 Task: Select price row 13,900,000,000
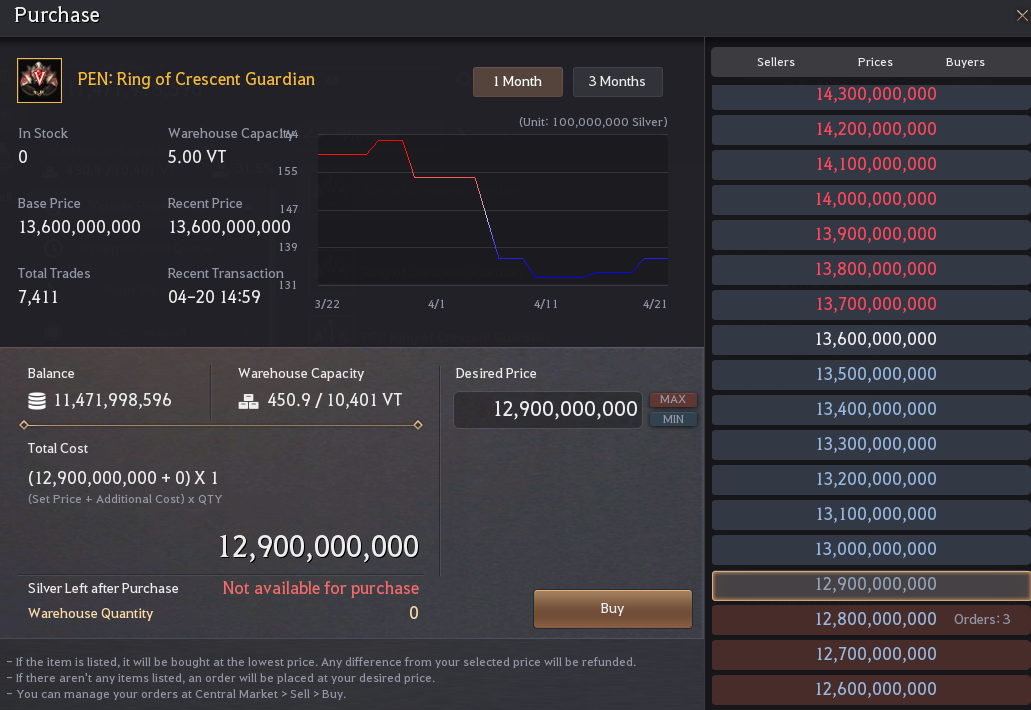click(871, 235)
